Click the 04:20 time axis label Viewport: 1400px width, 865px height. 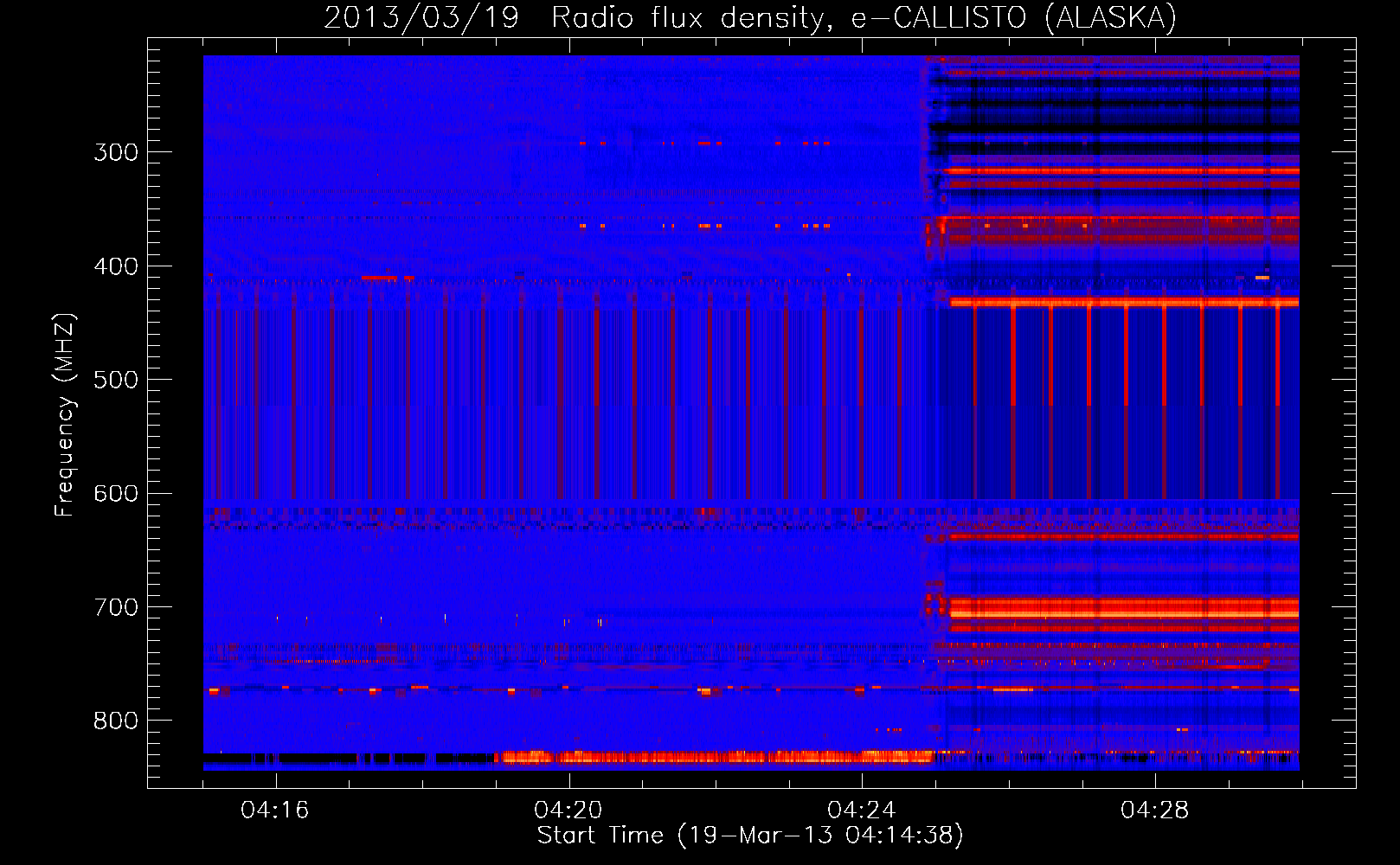(568, 811)
